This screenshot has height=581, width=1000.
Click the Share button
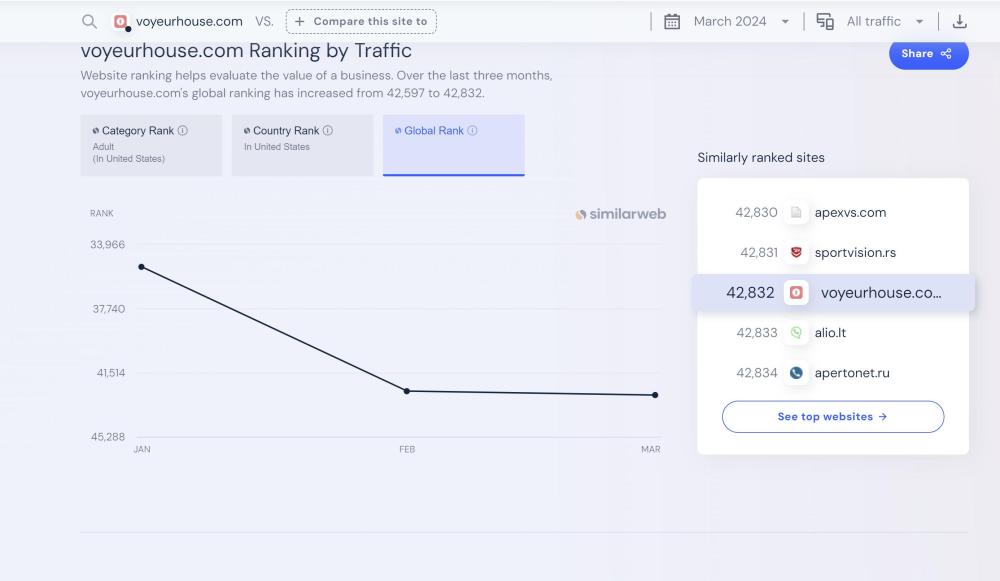point(928,54)
